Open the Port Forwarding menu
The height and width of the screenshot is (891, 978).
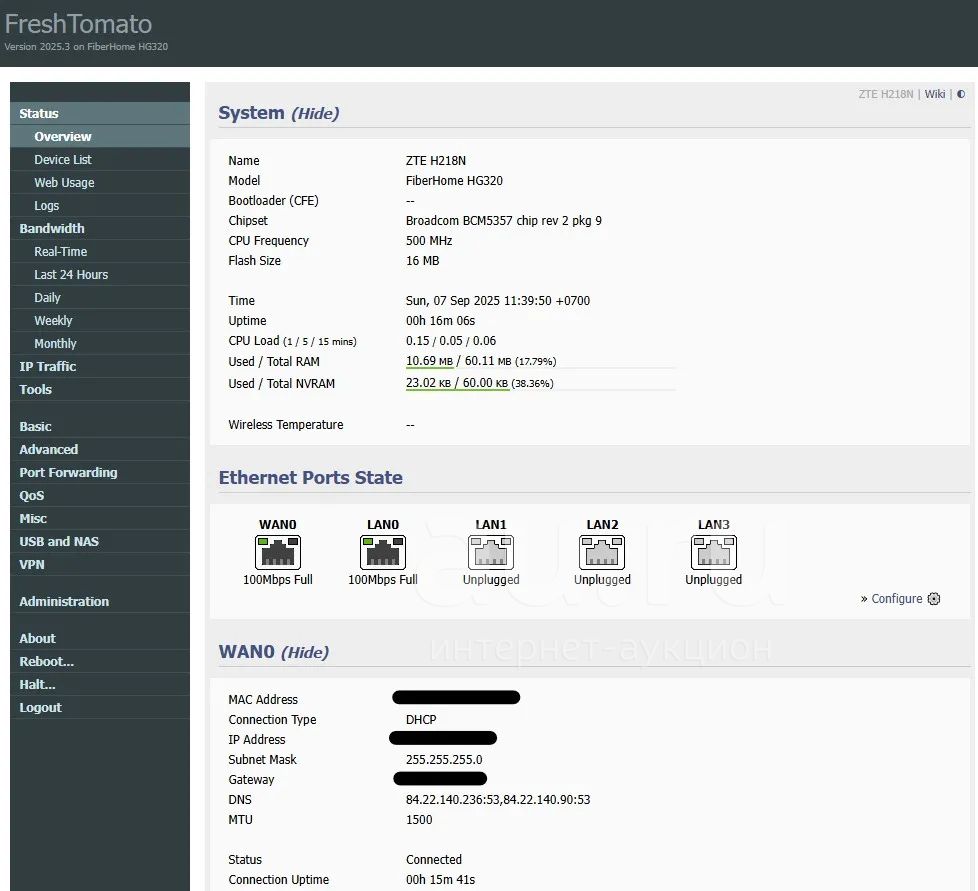(100, 473)
